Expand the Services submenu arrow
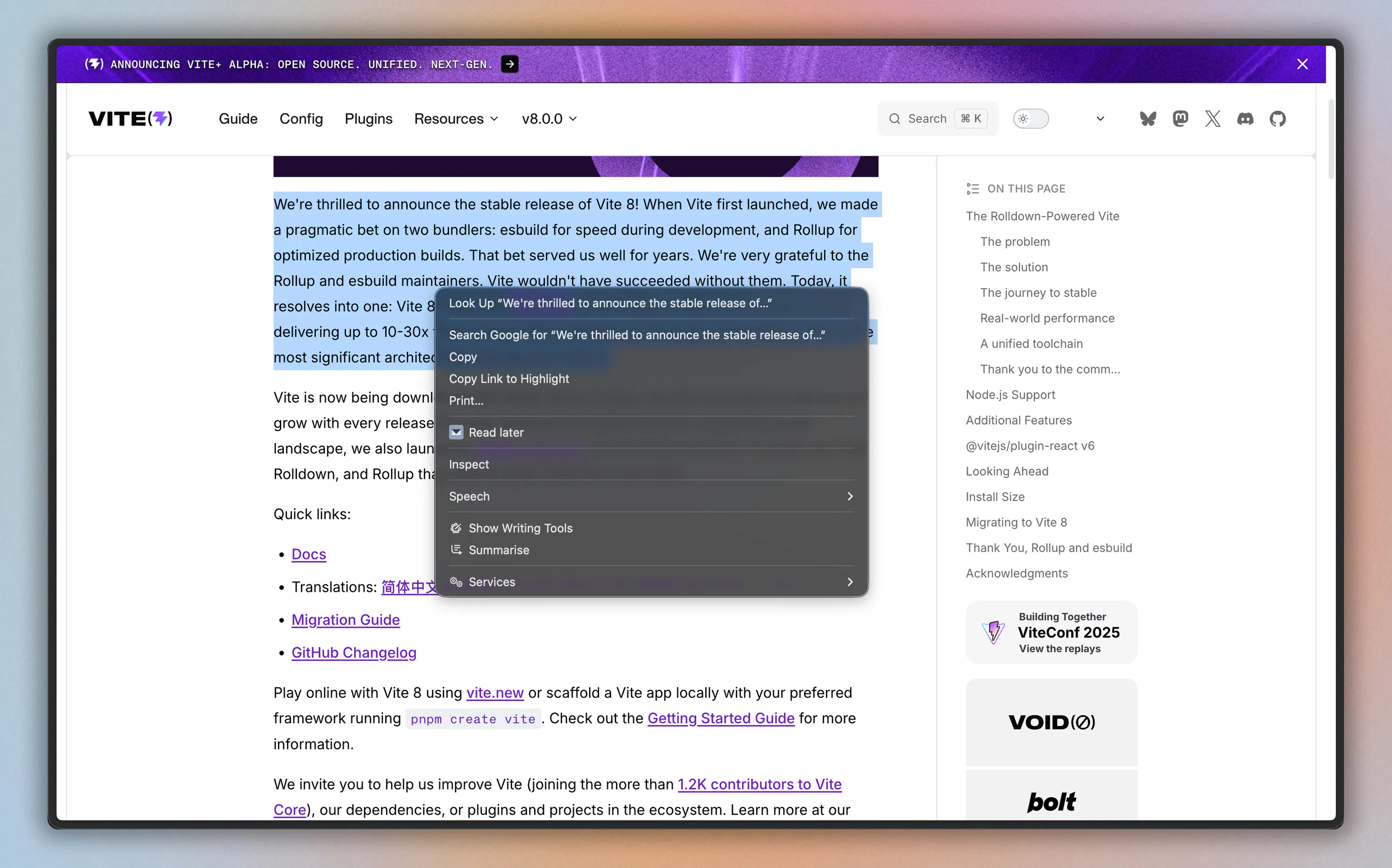Screen dimensions: 1392x868 (x=850, y=582)
